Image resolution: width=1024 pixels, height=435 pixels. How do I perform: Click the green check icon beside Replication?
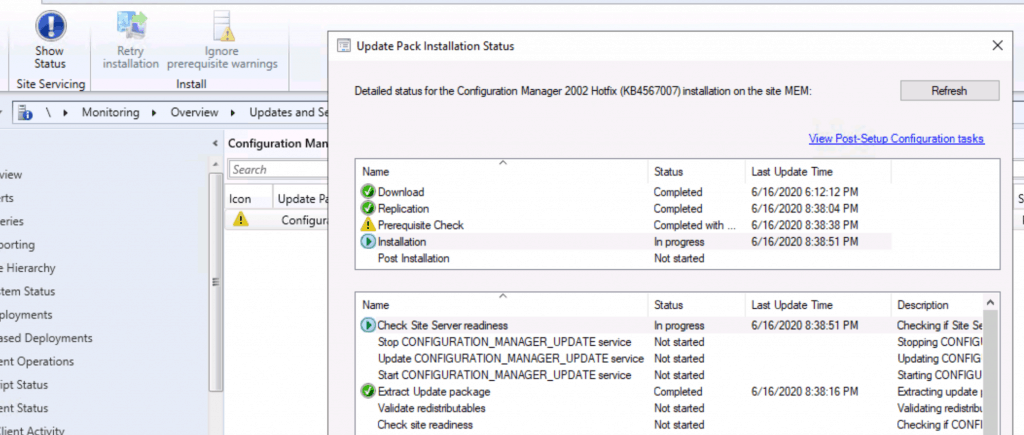tap(368, 208)
